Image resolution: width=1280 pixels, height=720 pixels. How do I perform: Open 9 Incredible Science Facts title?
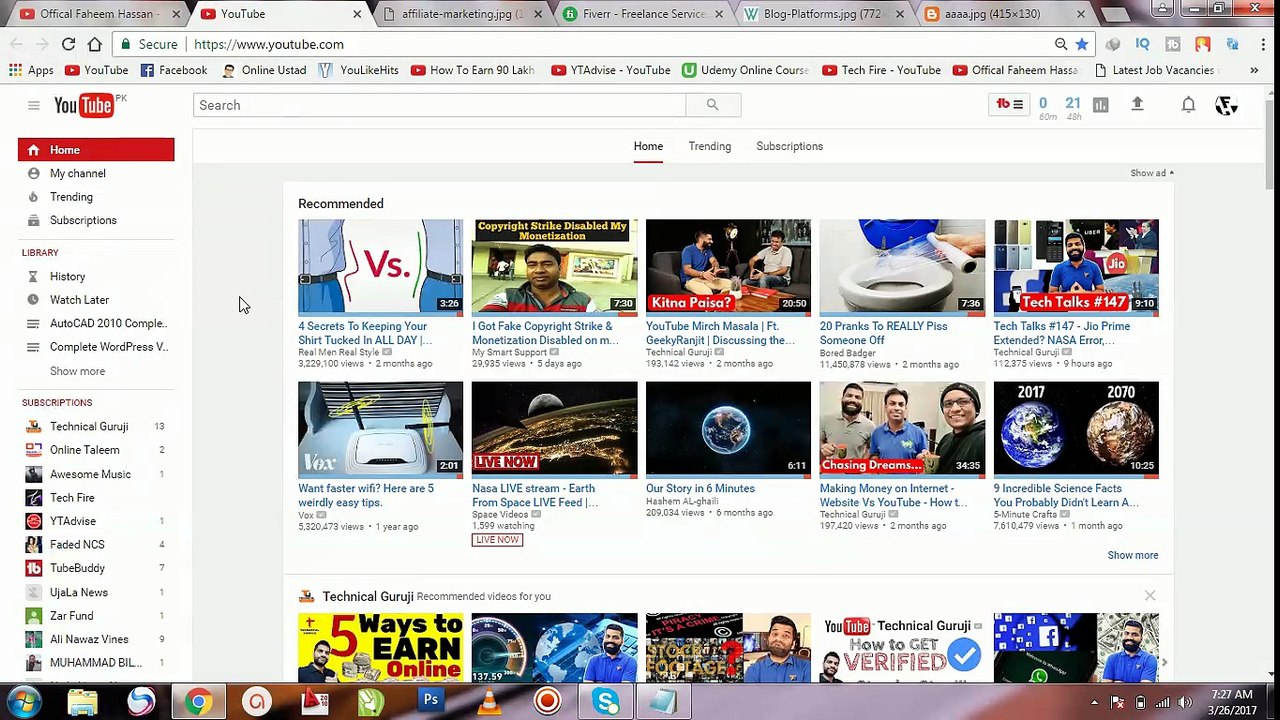1066,495
